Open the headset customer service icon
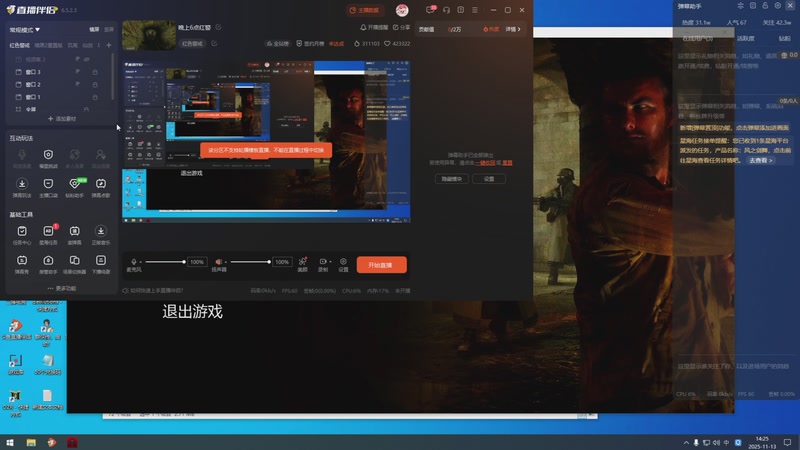This screenshot has height=450, width=800. click(x=446, y=10)
